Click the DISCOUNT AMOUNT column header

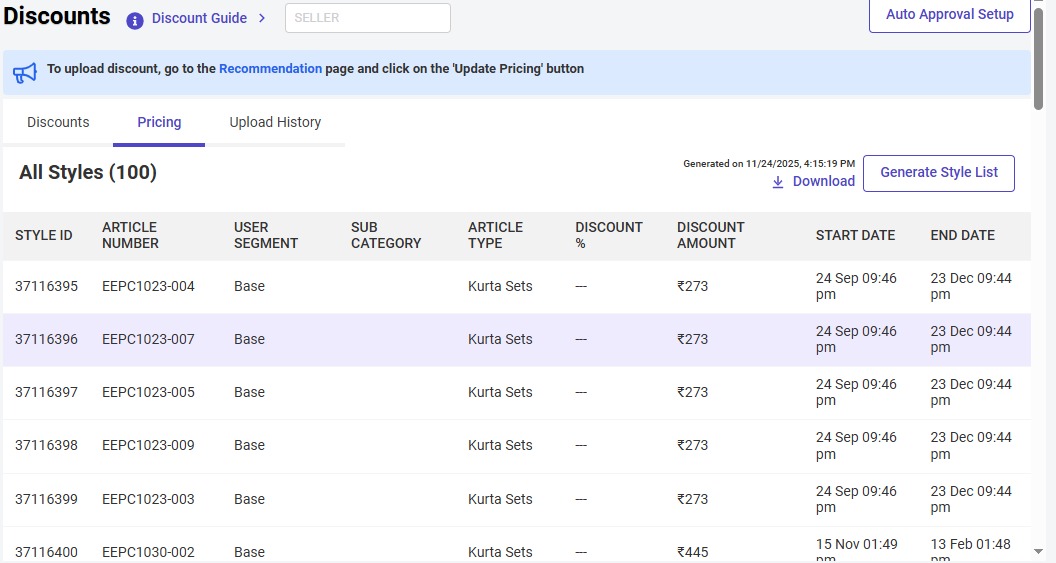click(711, 236)
